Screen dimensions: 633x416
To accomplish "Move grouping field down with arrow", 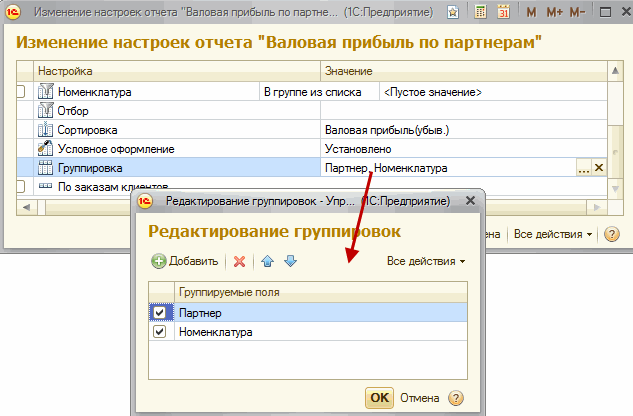I will [290, 261].
